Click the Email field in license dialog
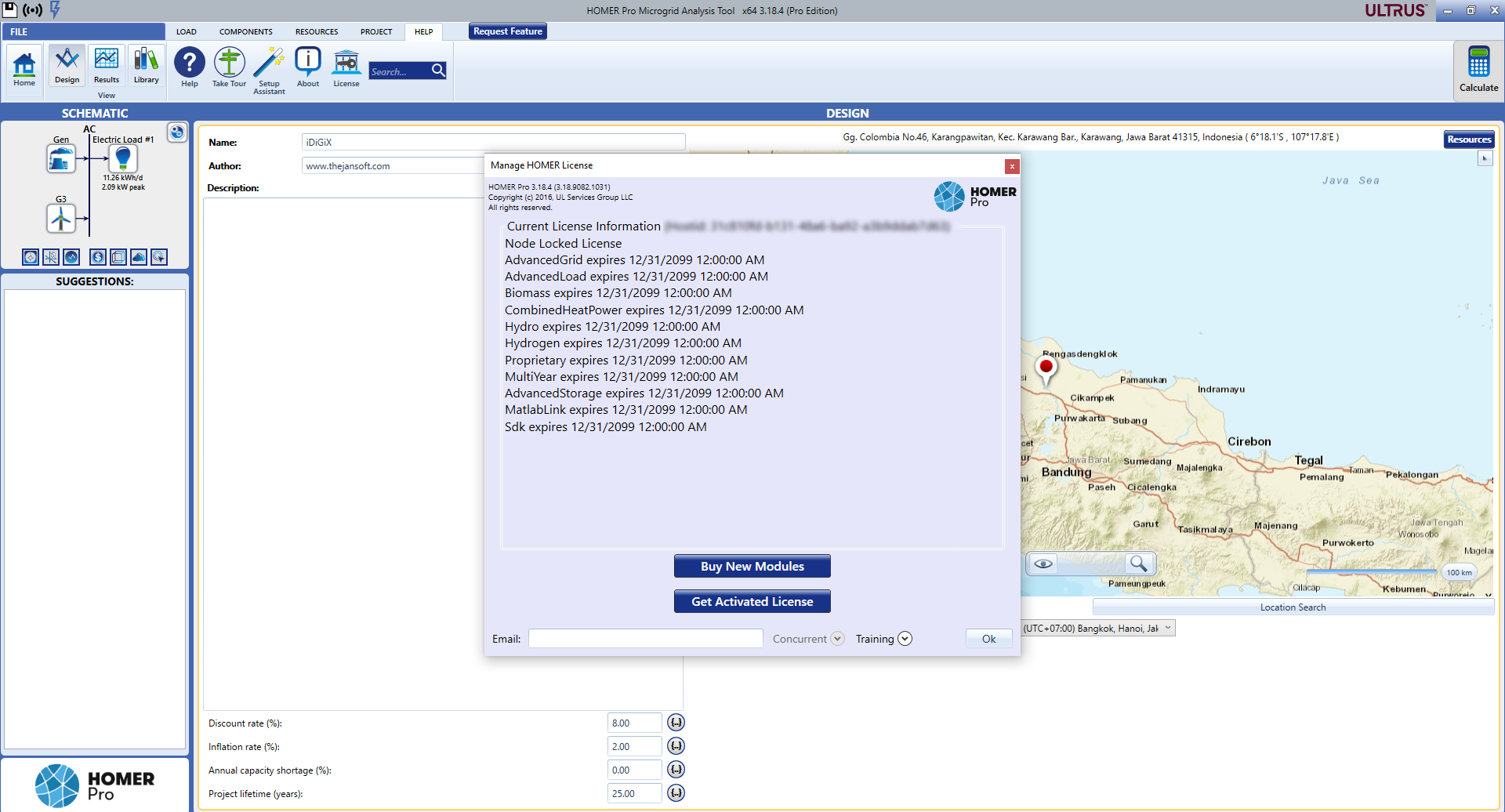 [x=646, y=639]
